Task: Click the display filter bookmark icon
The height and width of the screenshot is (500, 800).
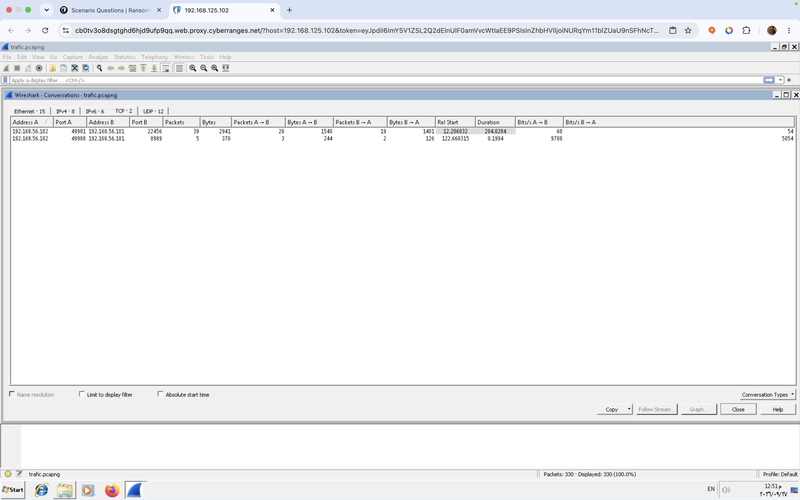Action: tap(5, 80)
